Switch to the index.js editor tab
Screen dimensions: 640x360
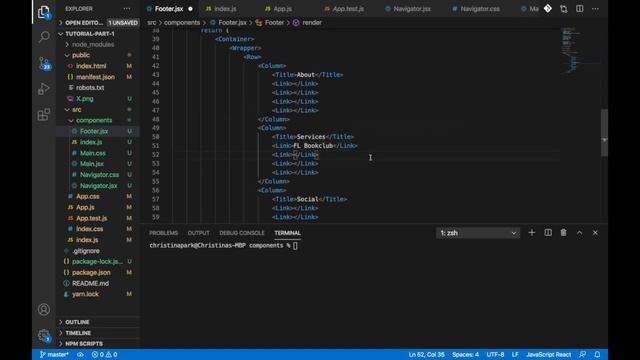[225, 9]
